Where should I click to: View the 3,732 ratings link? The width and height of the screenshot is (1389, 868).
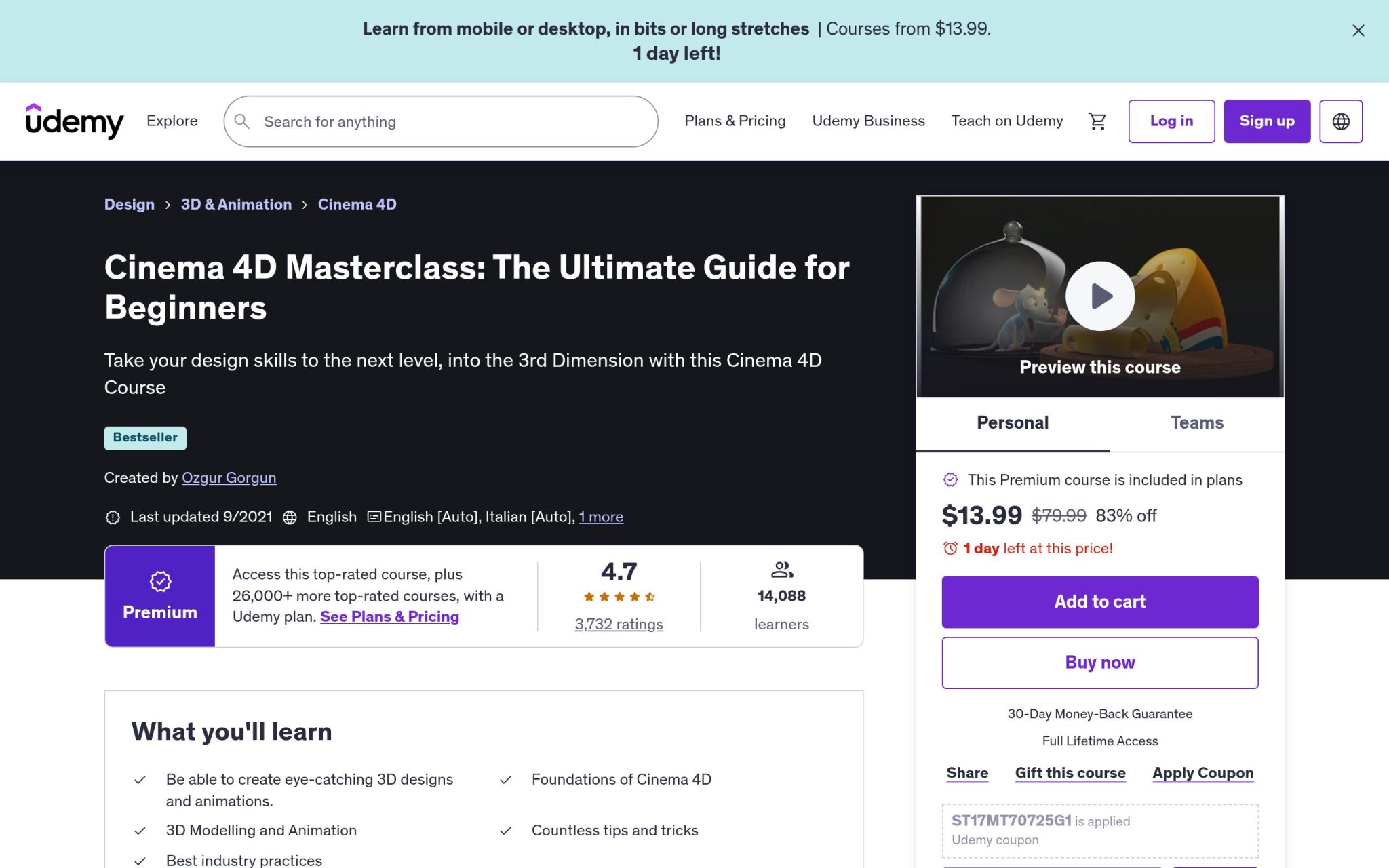619,624
